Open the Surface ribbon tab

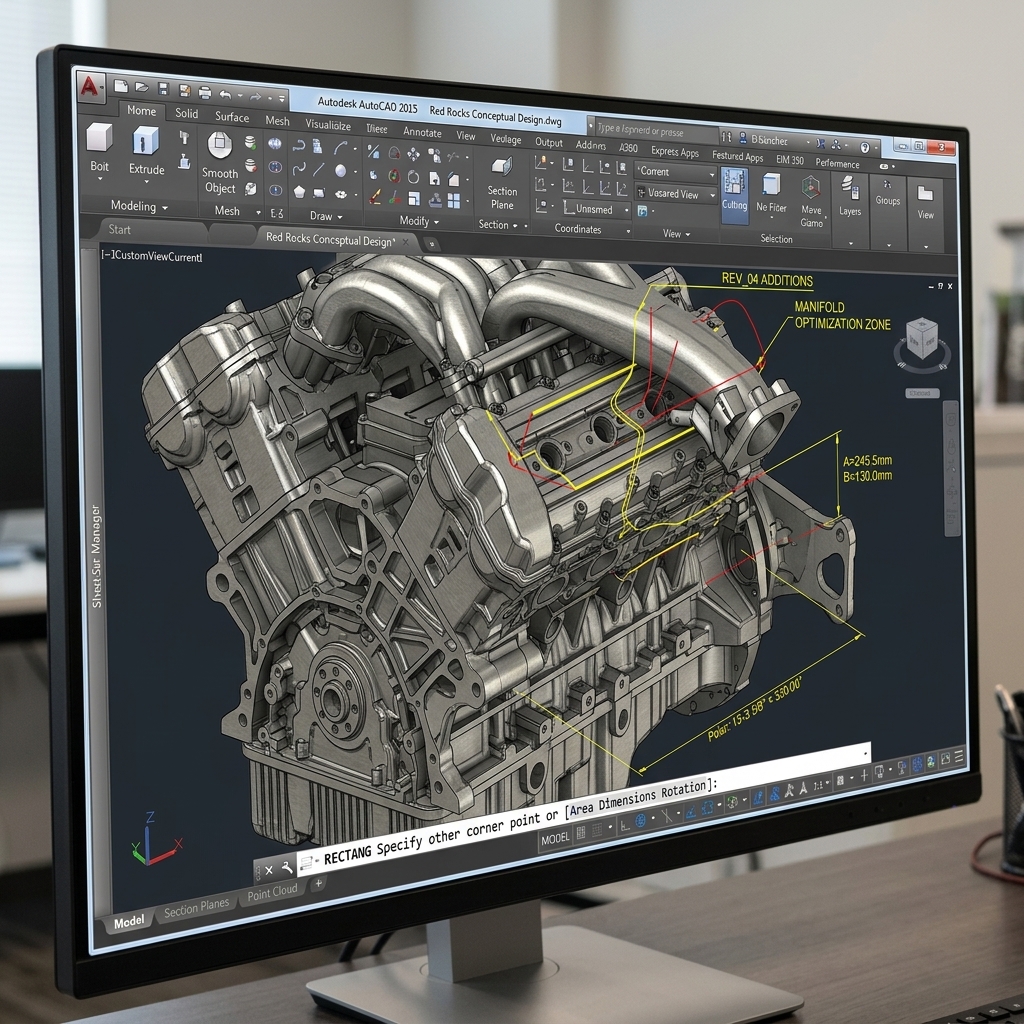[x=232, y=117]
